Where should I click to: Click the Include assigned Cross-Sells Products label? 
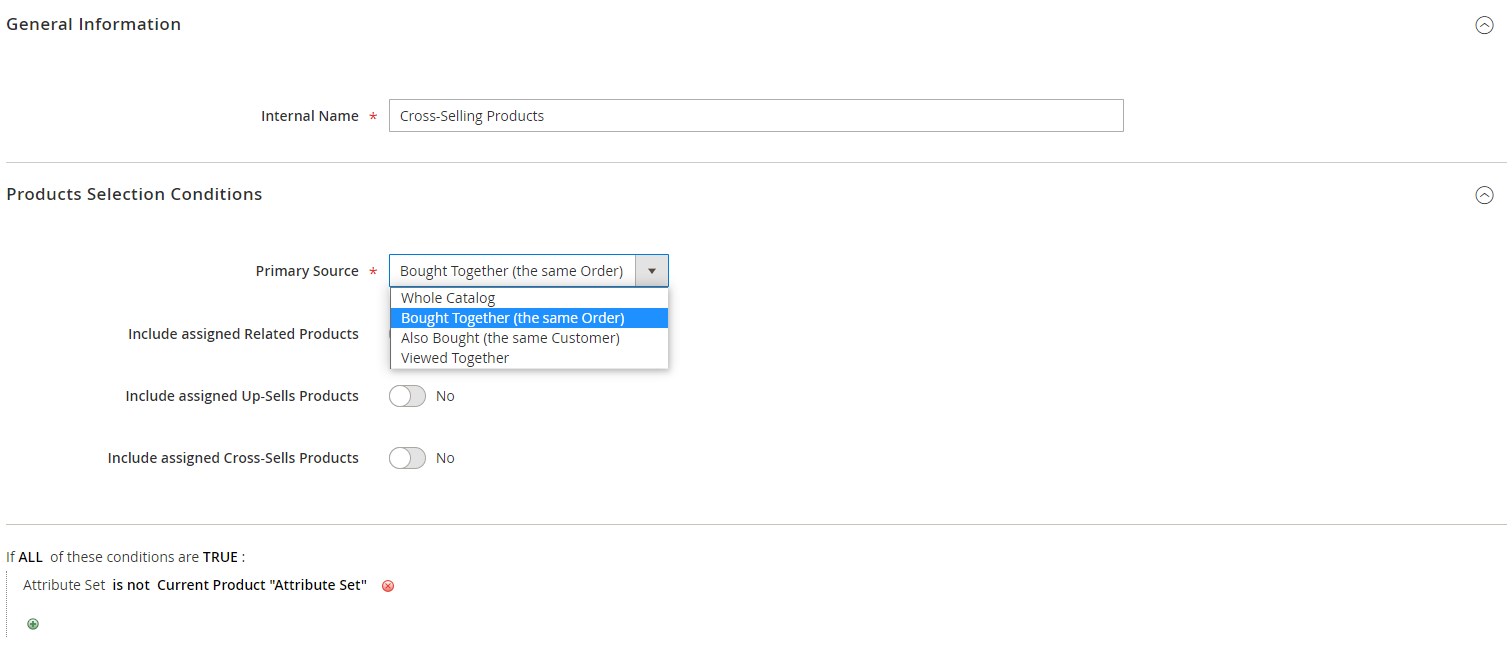pyautogui.click(x=233, y=458)
